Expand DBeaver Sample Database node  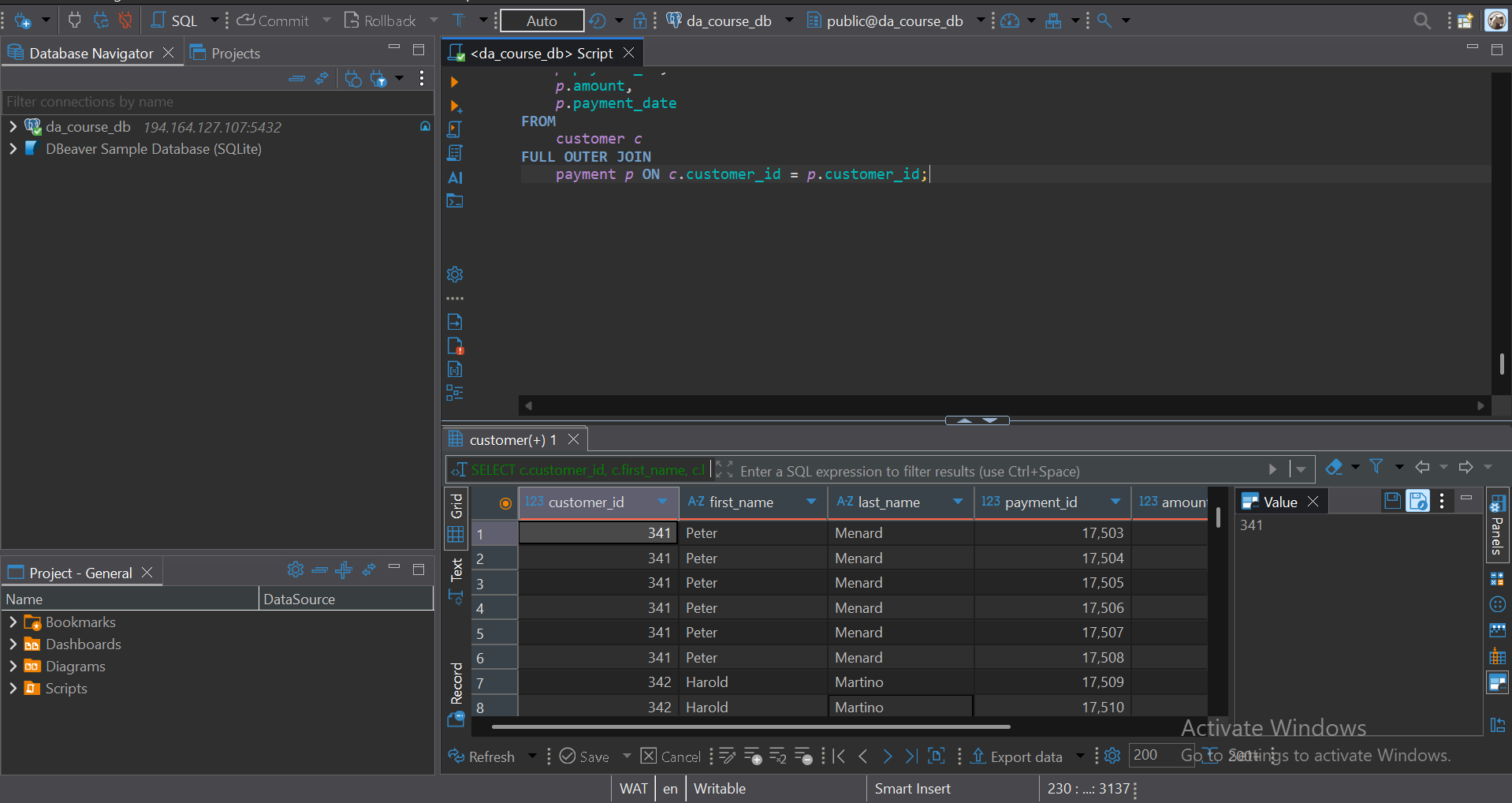[x=13, y=148]
